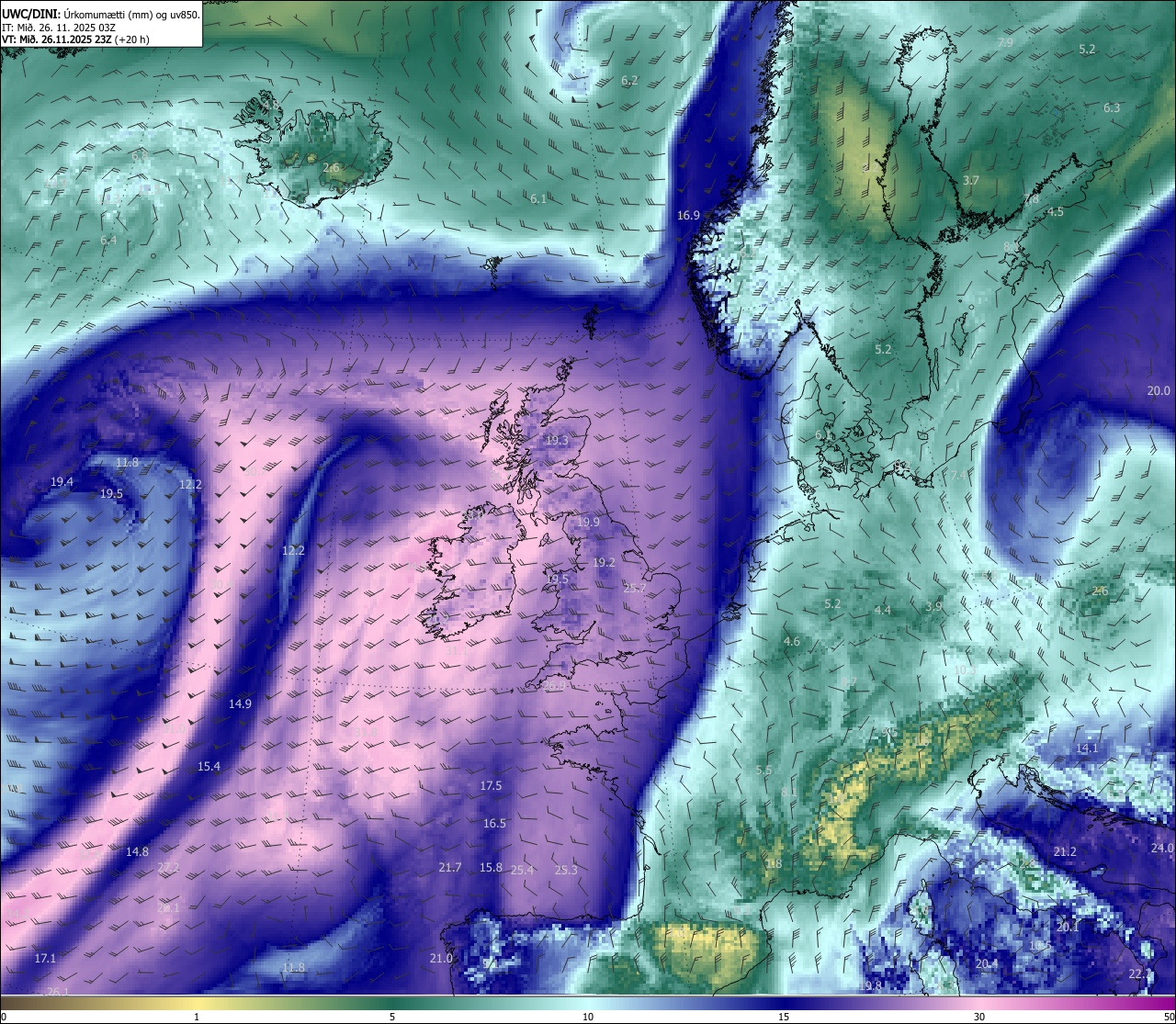Click the 25.3 value north of Spain
The height and width of the screenshot is (1024, 1176).
(x=566, y=871)
